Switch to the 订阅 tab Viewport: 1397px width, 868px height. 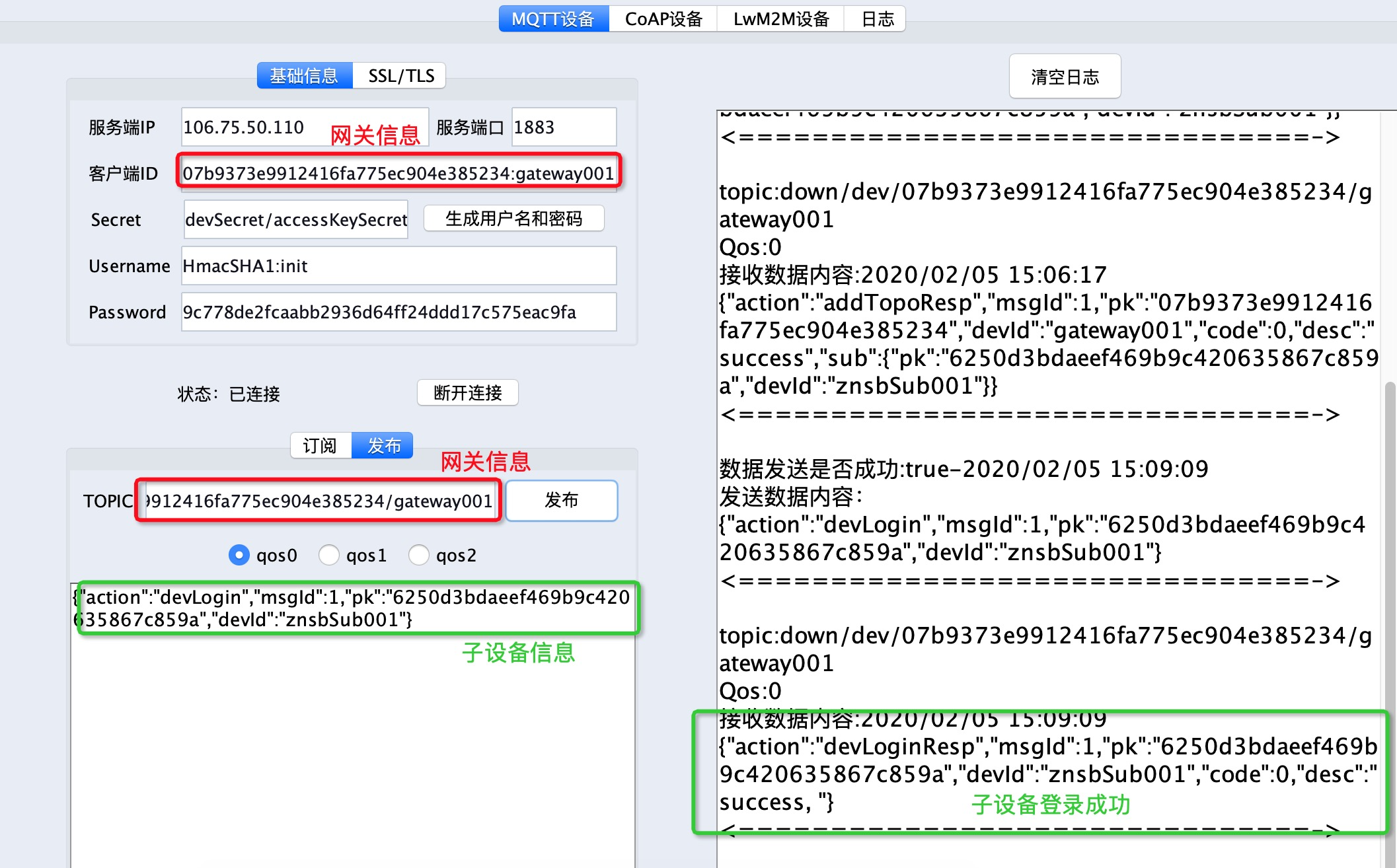(320, 446)
